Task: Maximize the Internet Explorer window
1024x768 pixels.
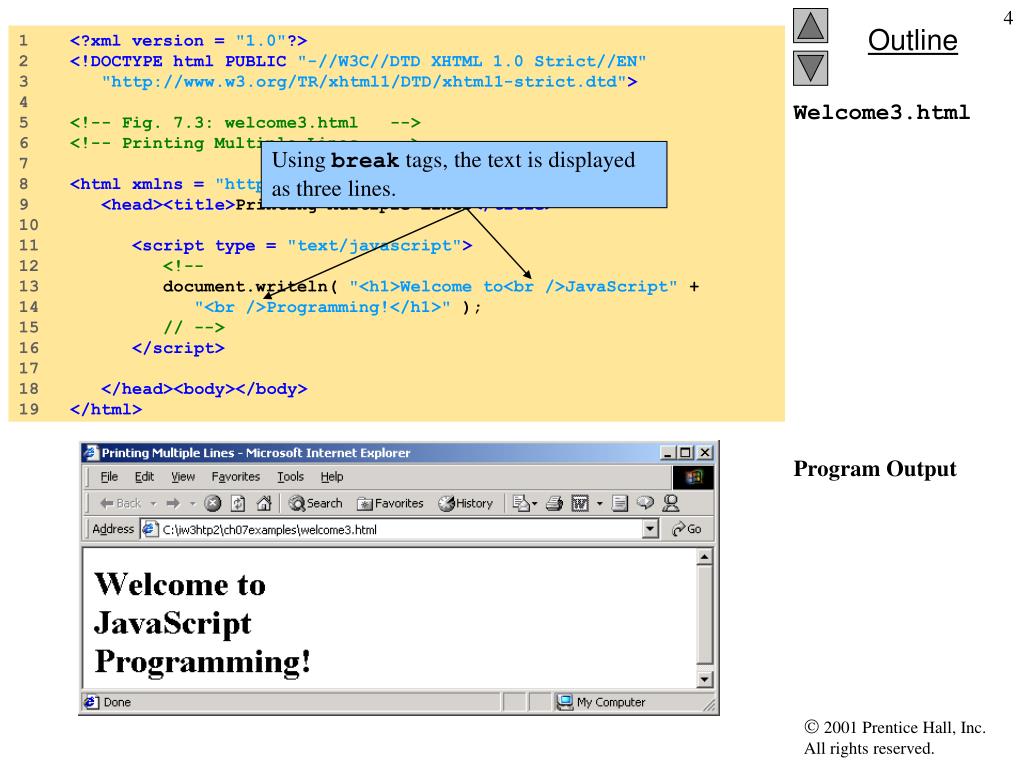Action: pos(685,453)
